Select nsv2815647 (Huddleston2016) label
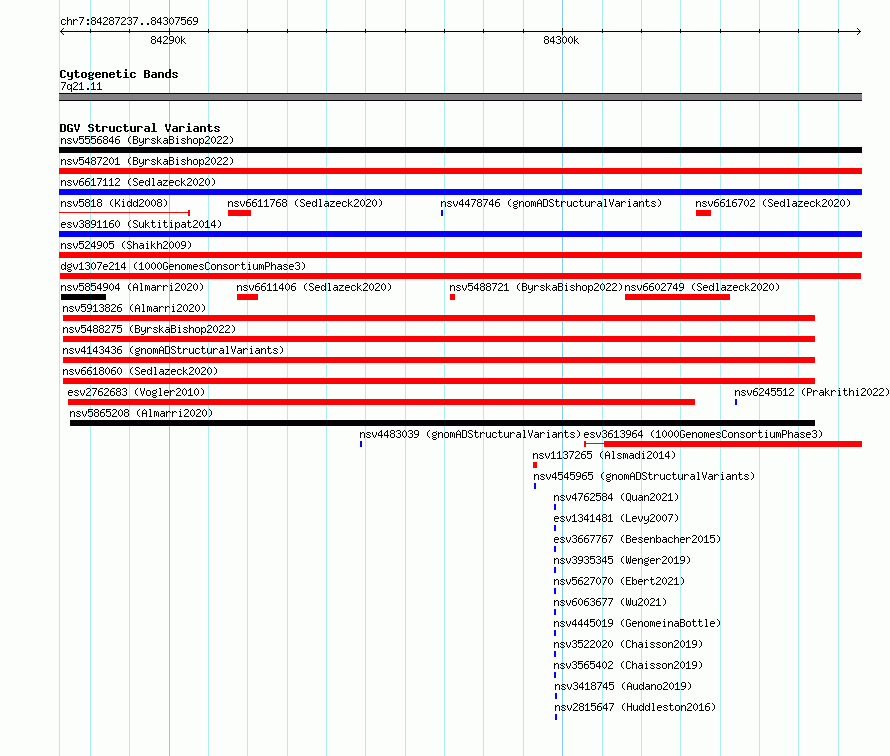The height and width of the screenshot is (756, 890). pyautogui.click(x=635, y=707)
